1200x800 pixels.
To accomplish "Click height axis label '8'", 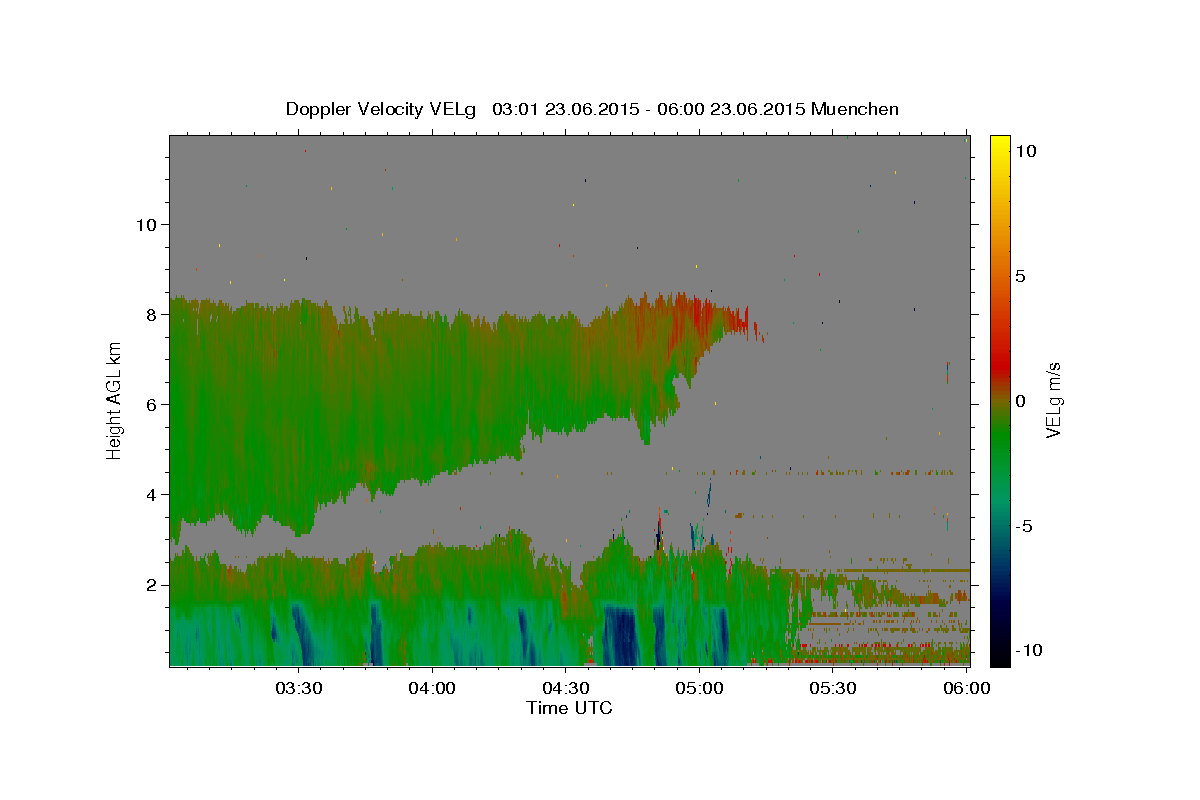I will [x=151, y=315].
